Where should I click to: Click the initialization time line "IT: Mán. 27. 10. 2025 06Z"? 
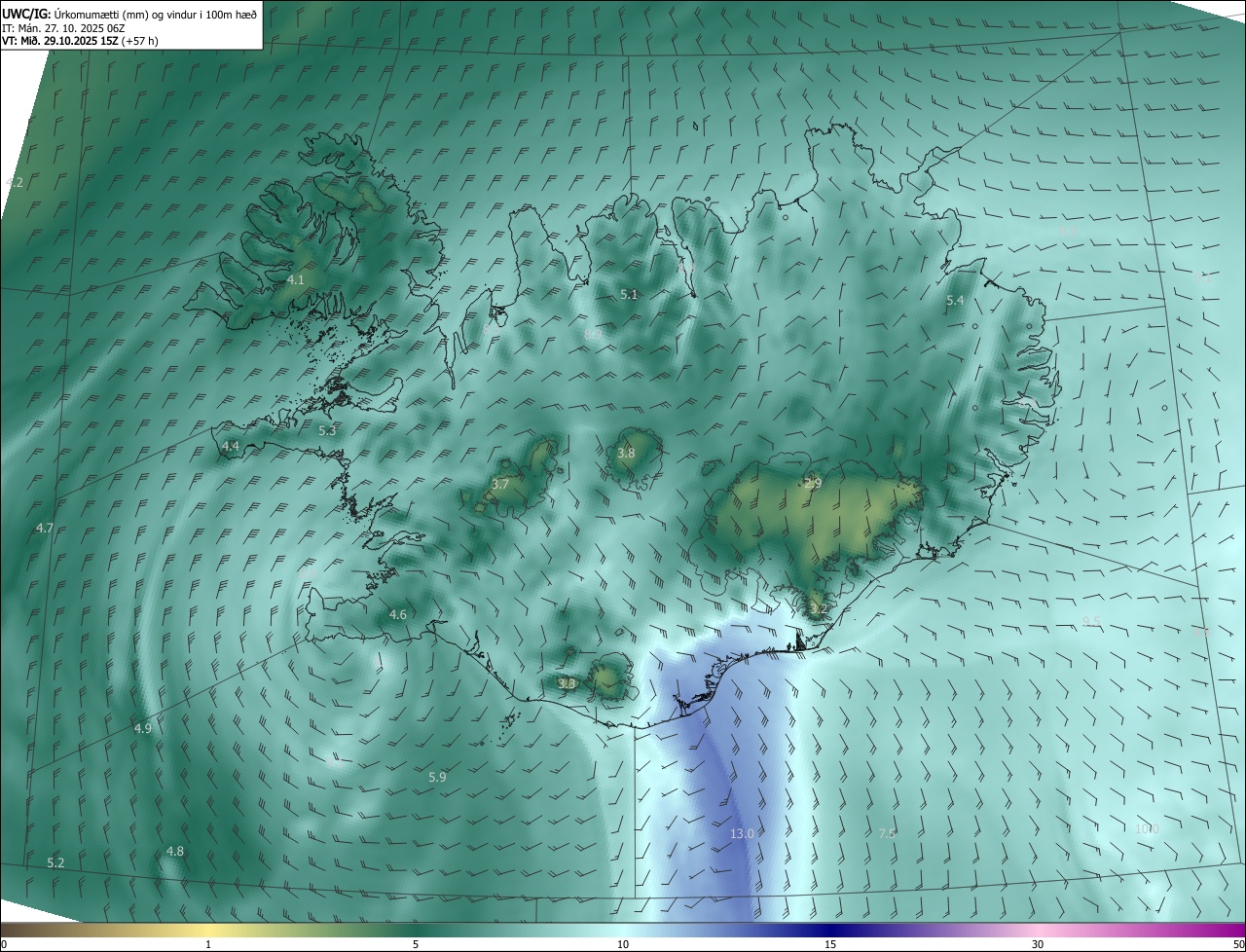click(x=63, y=27)
